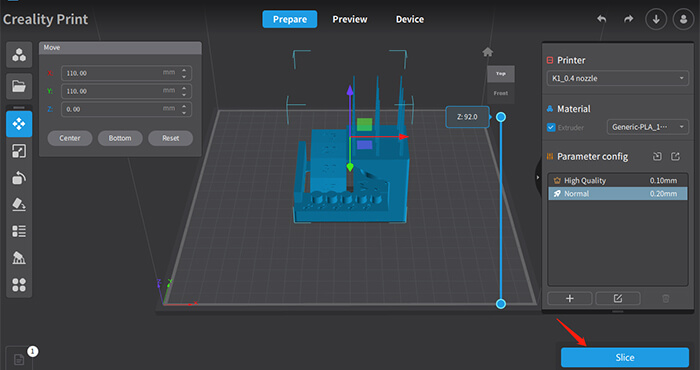Select the Normal 0.20mm profile
Image resolution: width=700 pixels, height=370 pixels.
[x=617, y=193]
